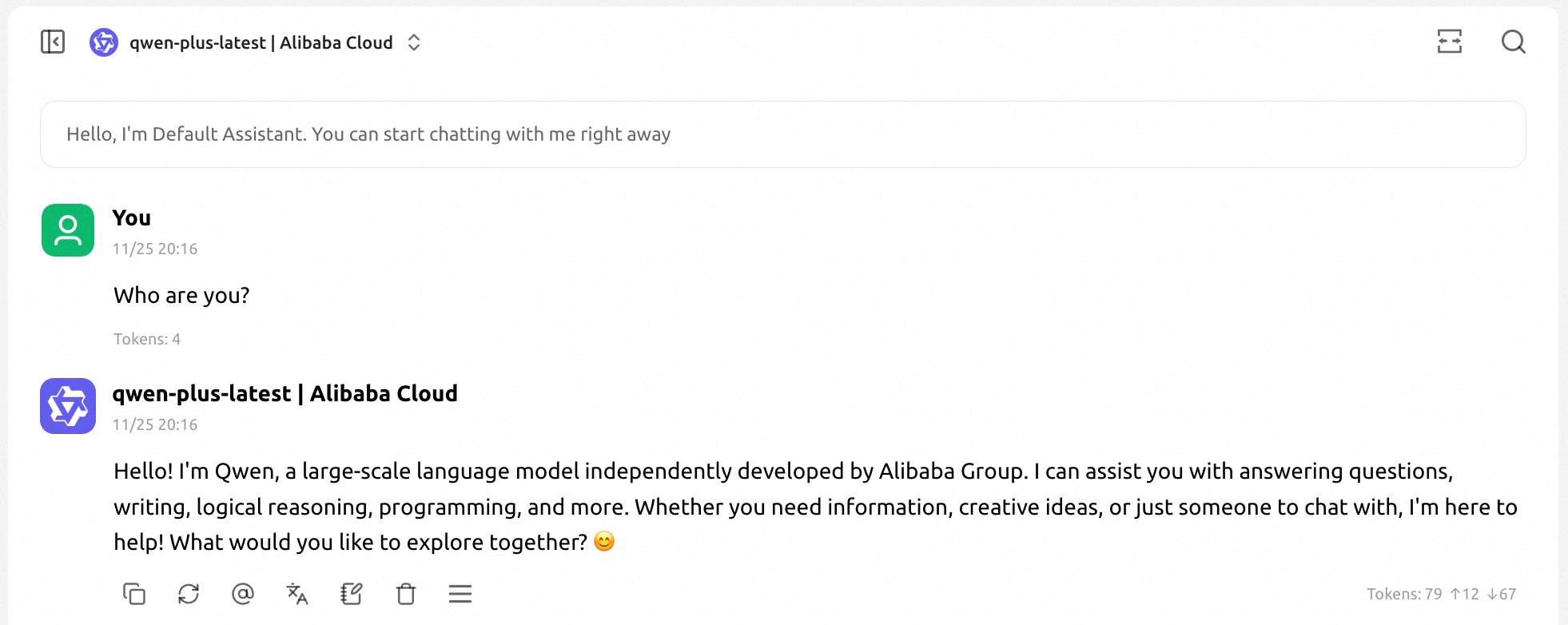Image resolution: width=1568 pixels, height=625 pixels.
Task: Delete the assistant's message
Action: click(x=405, y=595)
